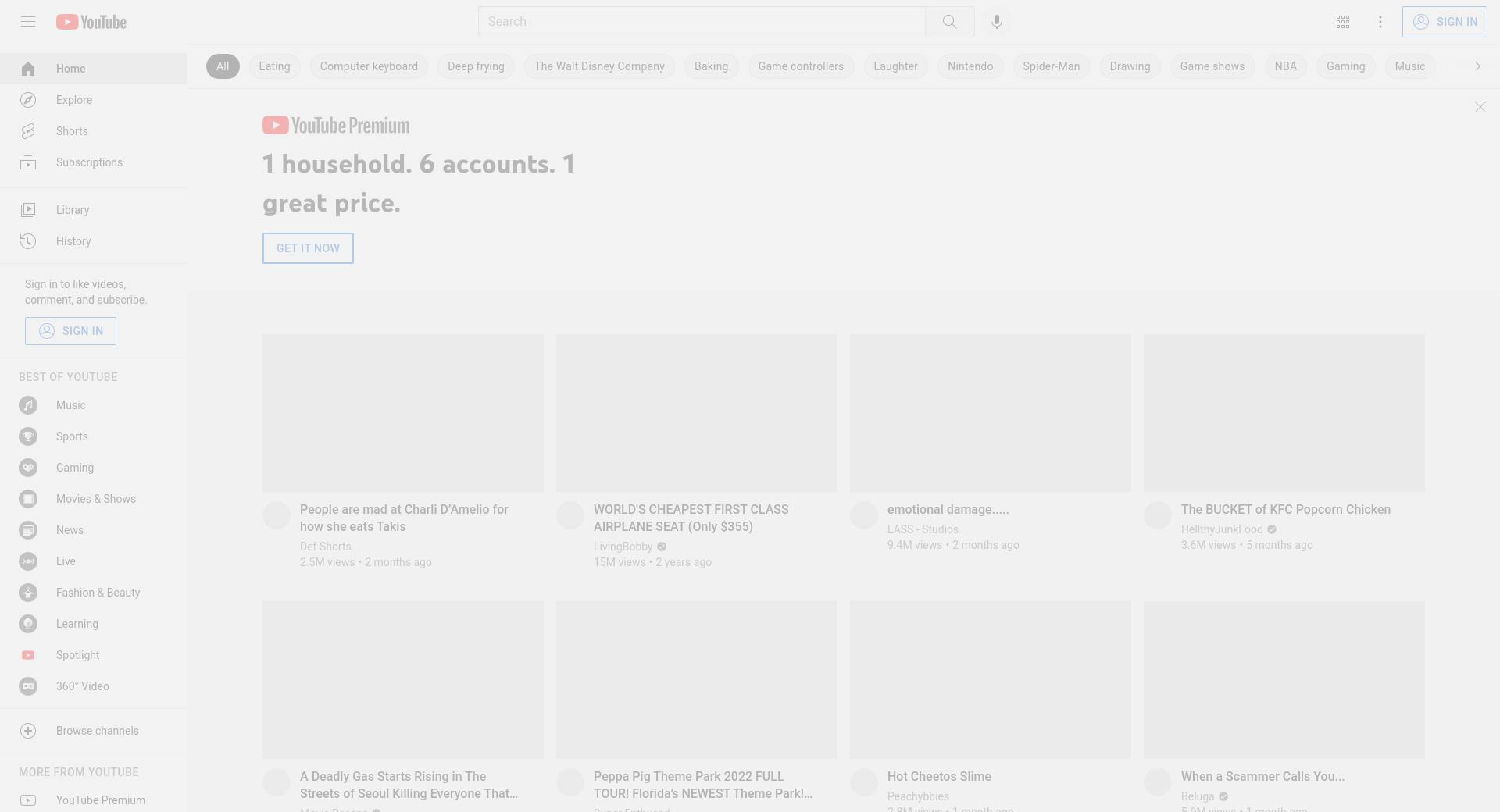The image size is (1500, 812).
Task: Open YouTube Premium sidebar entry
Action: pyautogui.click(x=94, y=800)
